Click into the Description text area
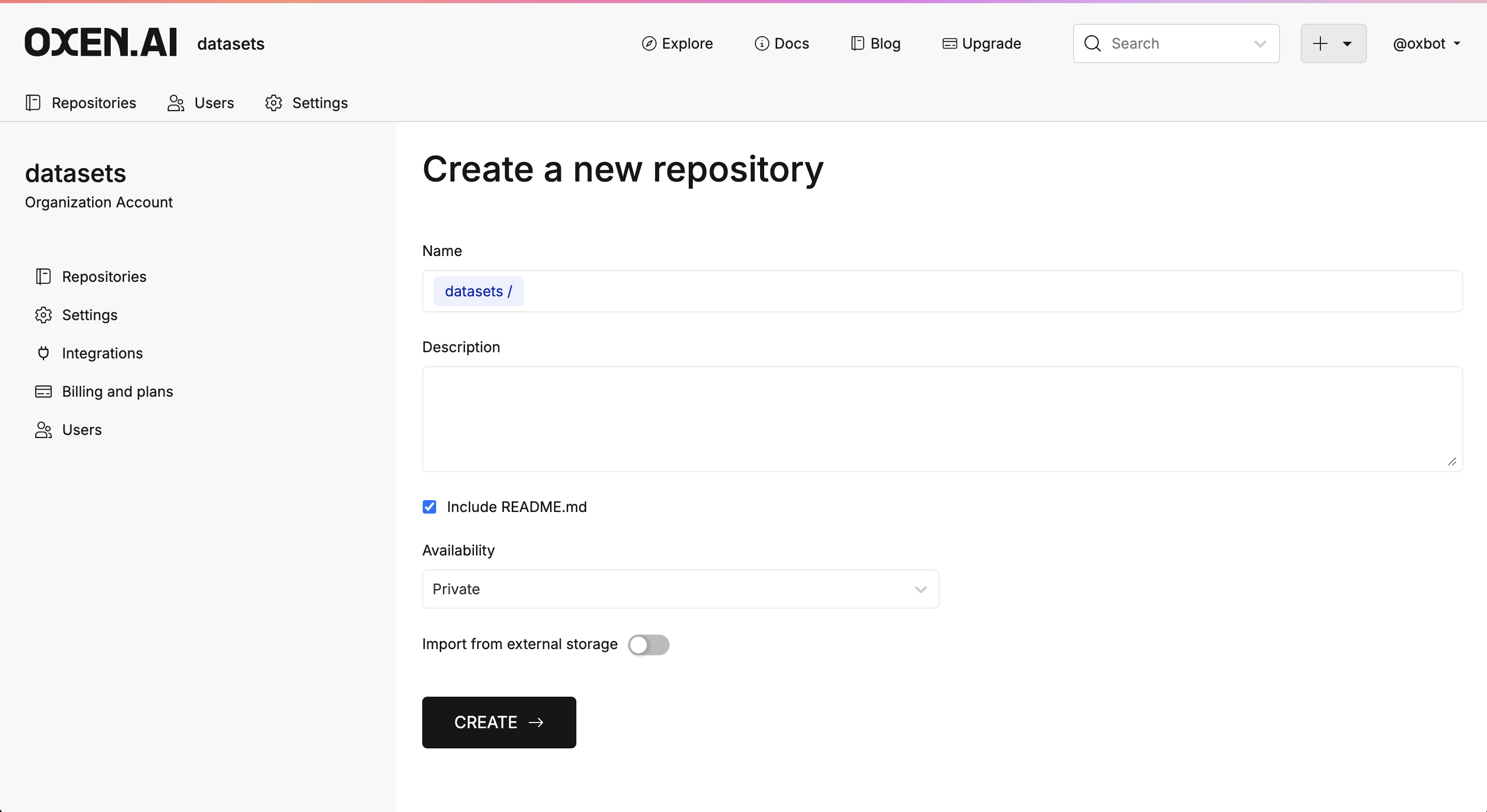The height and width of the screenshot is (812, 1487). click(x=941, y=418)
